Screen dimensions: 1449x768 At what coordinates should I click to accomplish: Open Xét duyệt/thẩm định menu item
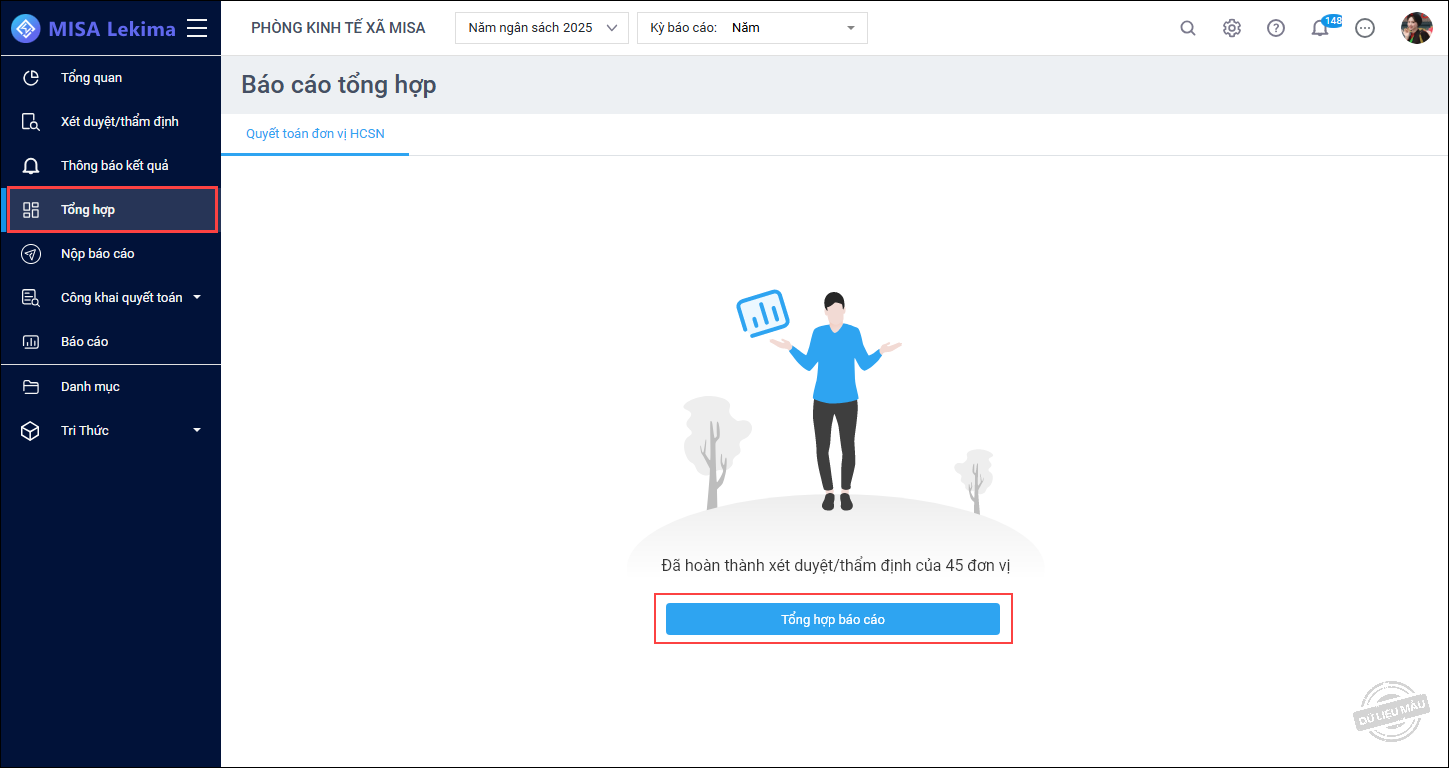point(119,122)
